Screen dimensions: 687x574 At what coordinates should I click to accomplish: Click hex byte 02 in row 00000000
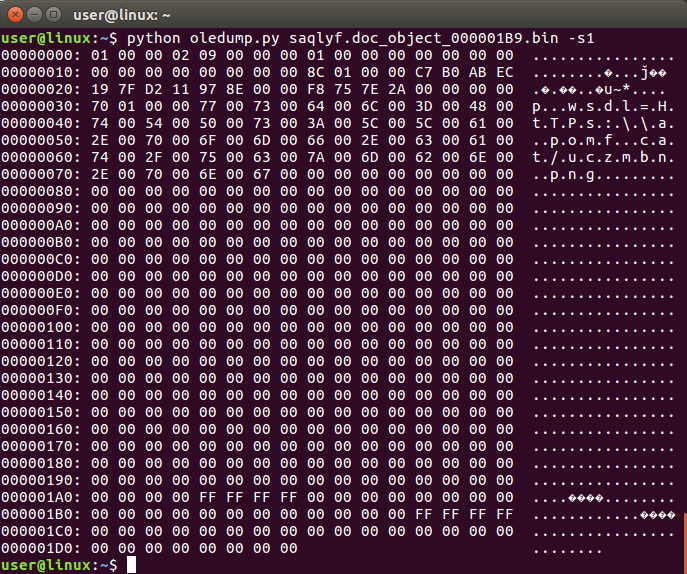click(181, 56)
